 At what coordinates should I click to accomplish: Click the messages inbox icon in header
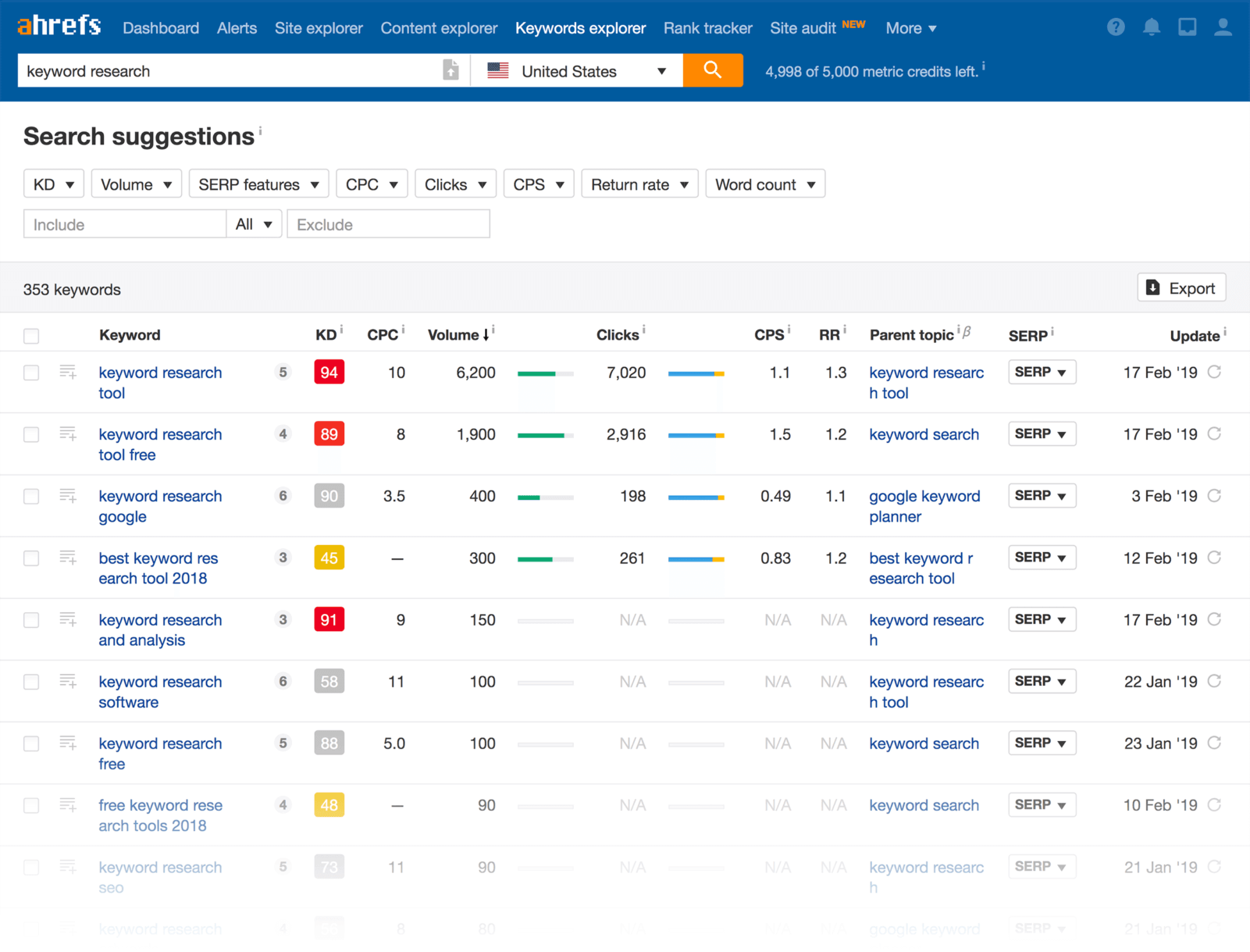pos(1187,27)
